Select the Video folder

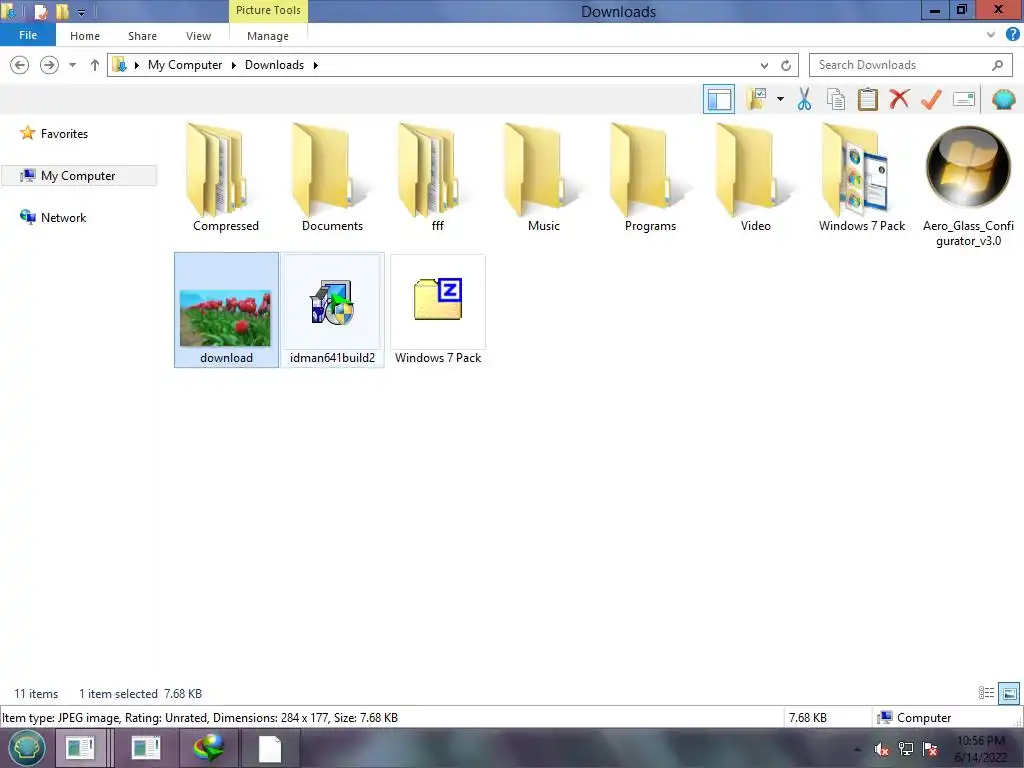[x=756, y=178]
